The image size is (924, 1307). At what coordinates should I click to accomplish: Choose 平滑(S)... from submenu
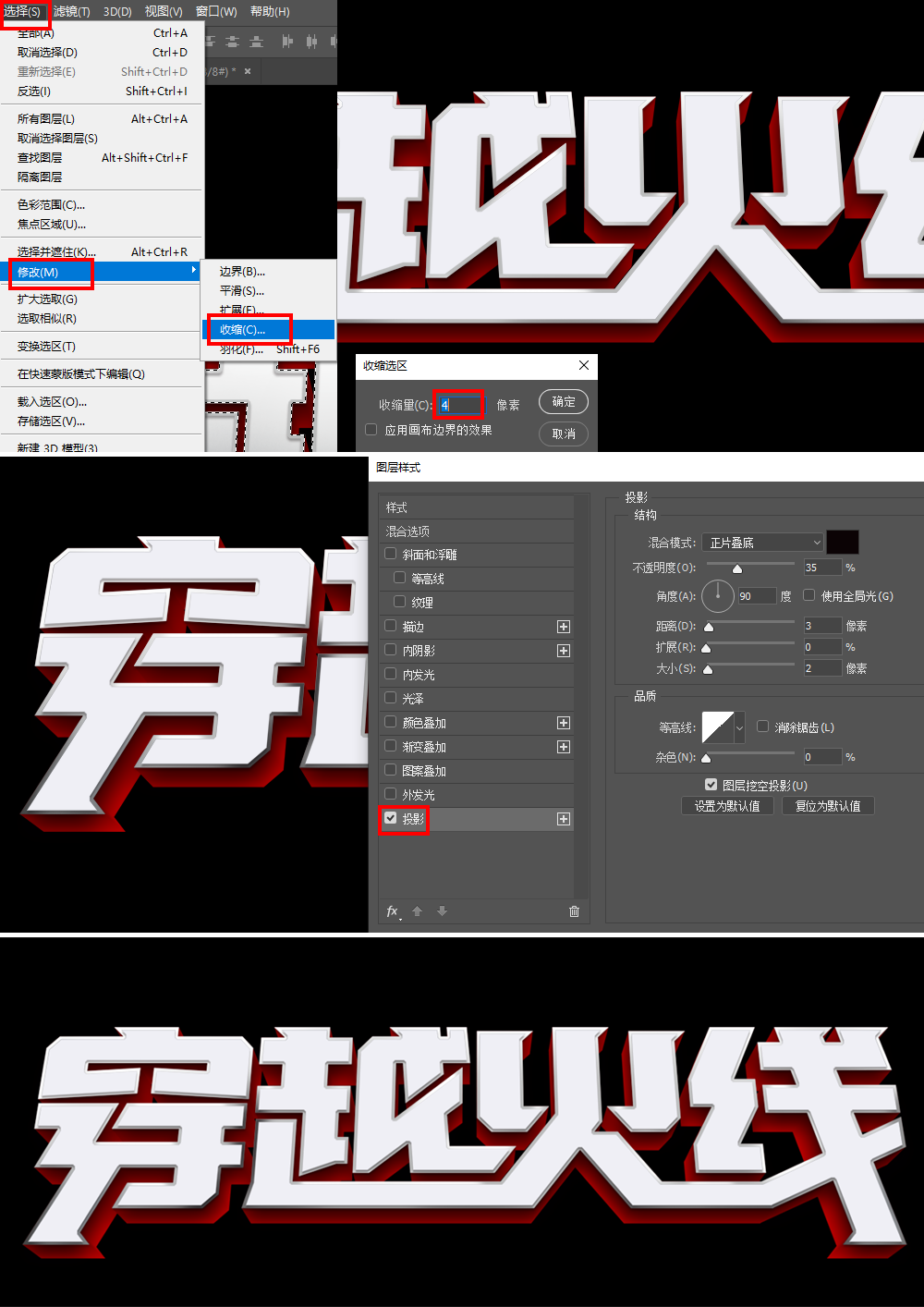point(268,291)
